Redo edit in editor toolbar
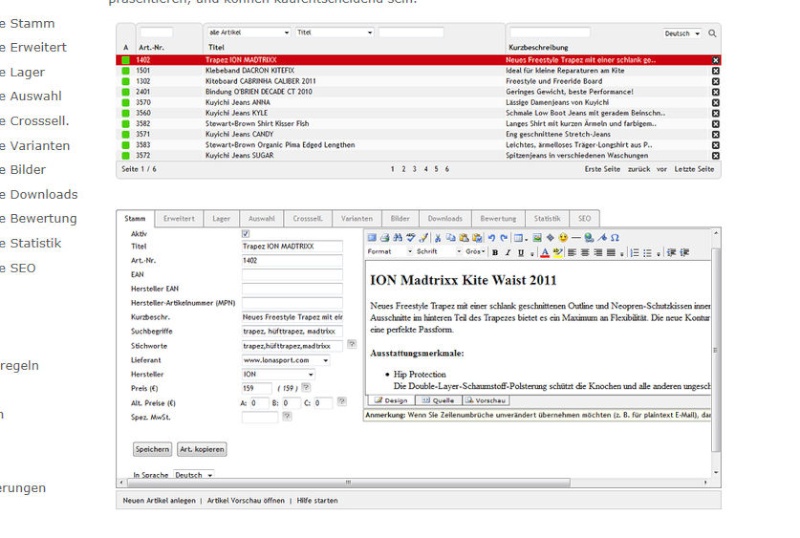 point(504,237)
